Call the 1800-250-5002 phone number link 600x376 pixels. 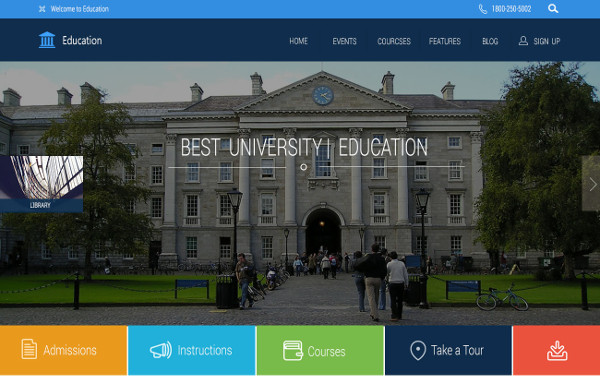511,9
